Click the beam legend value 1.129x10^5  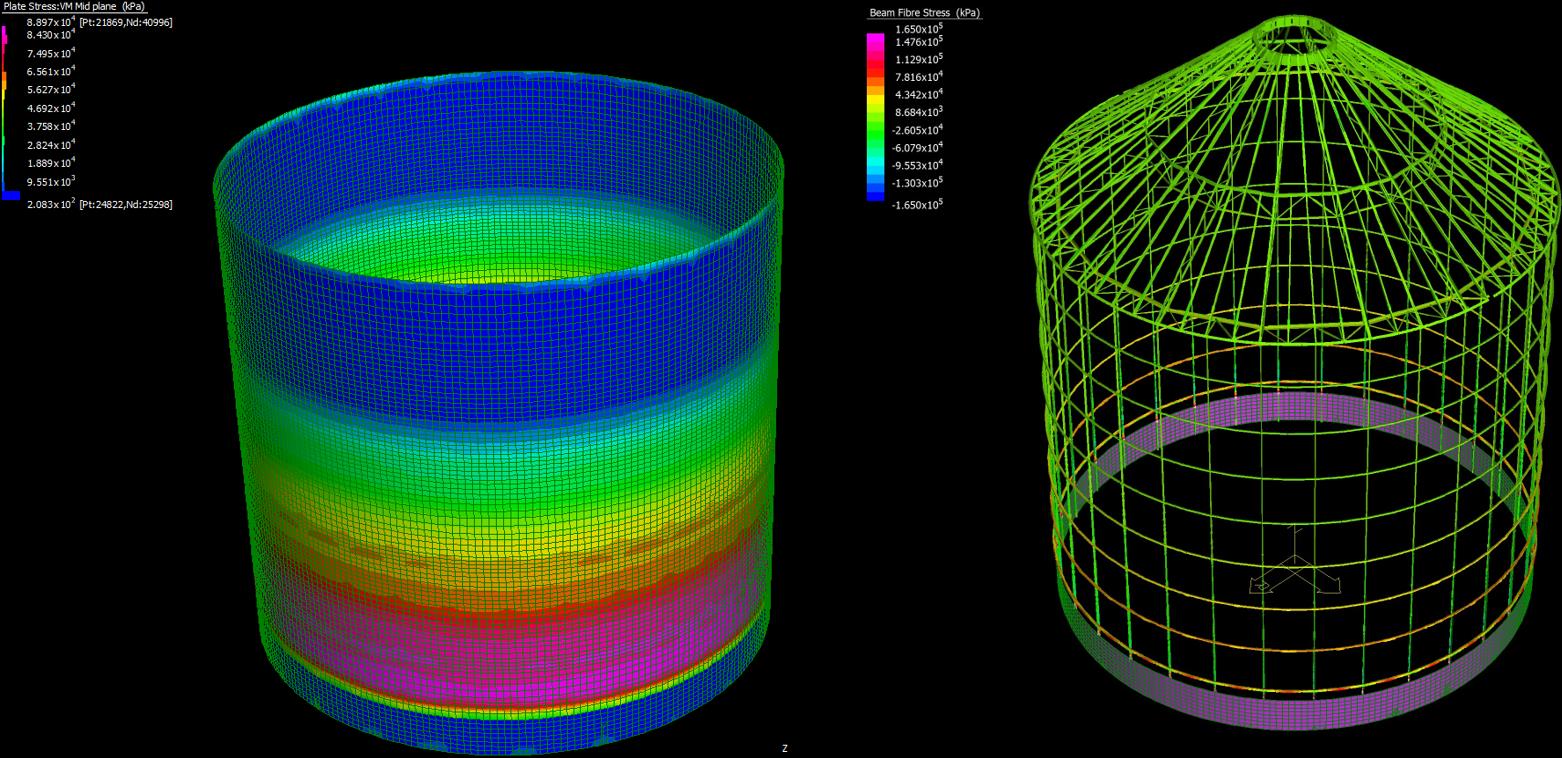919,58
